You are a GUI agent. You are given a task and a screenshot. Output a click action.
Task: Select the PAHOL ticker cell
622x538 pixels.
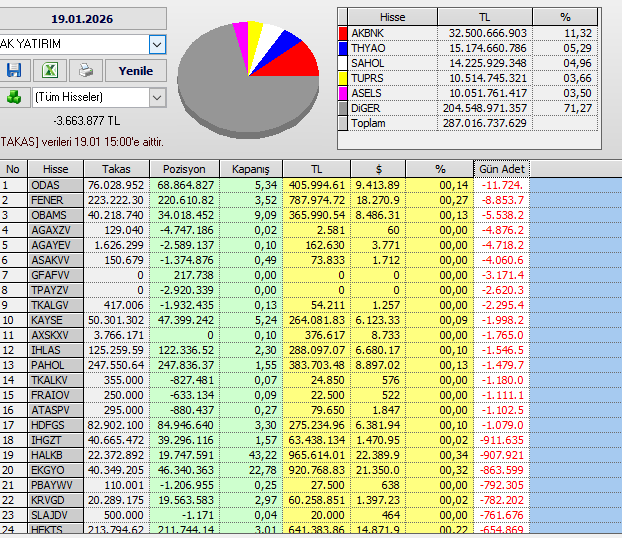point(56,365)
